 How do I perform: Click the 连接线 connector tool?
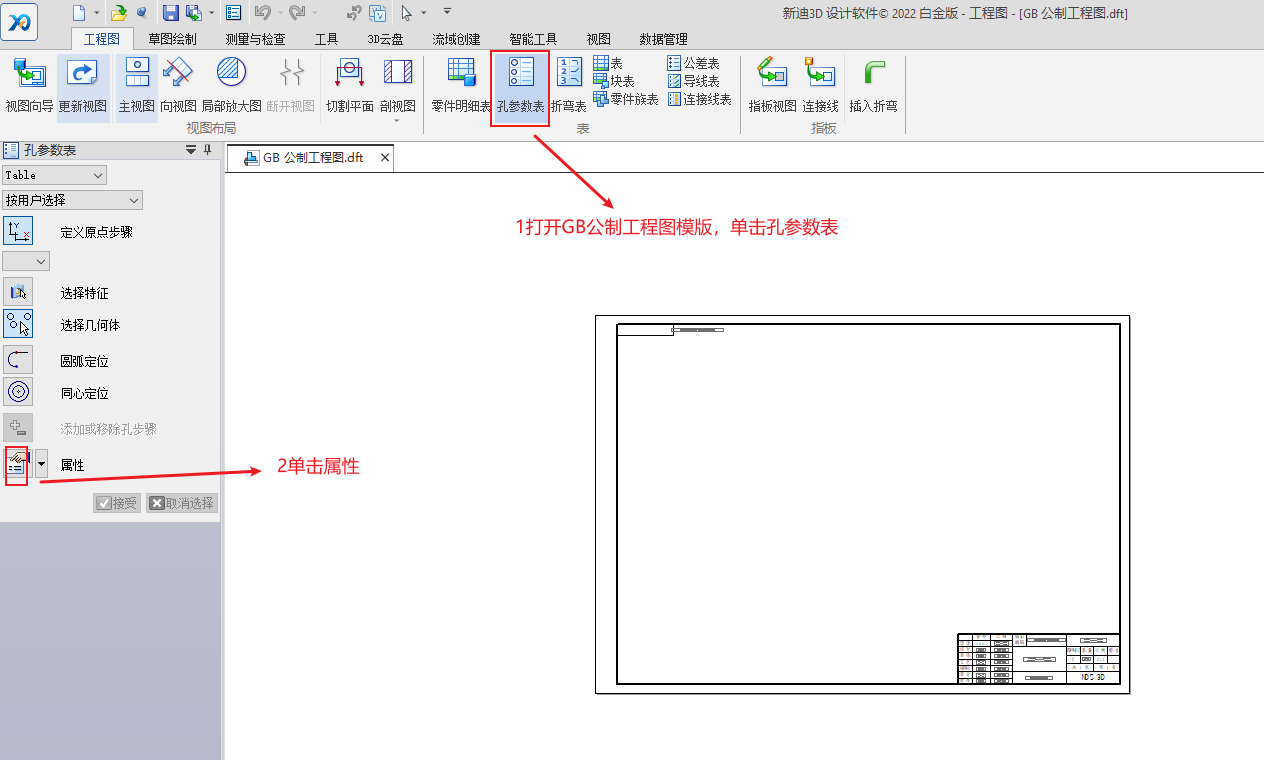[820, 85]
